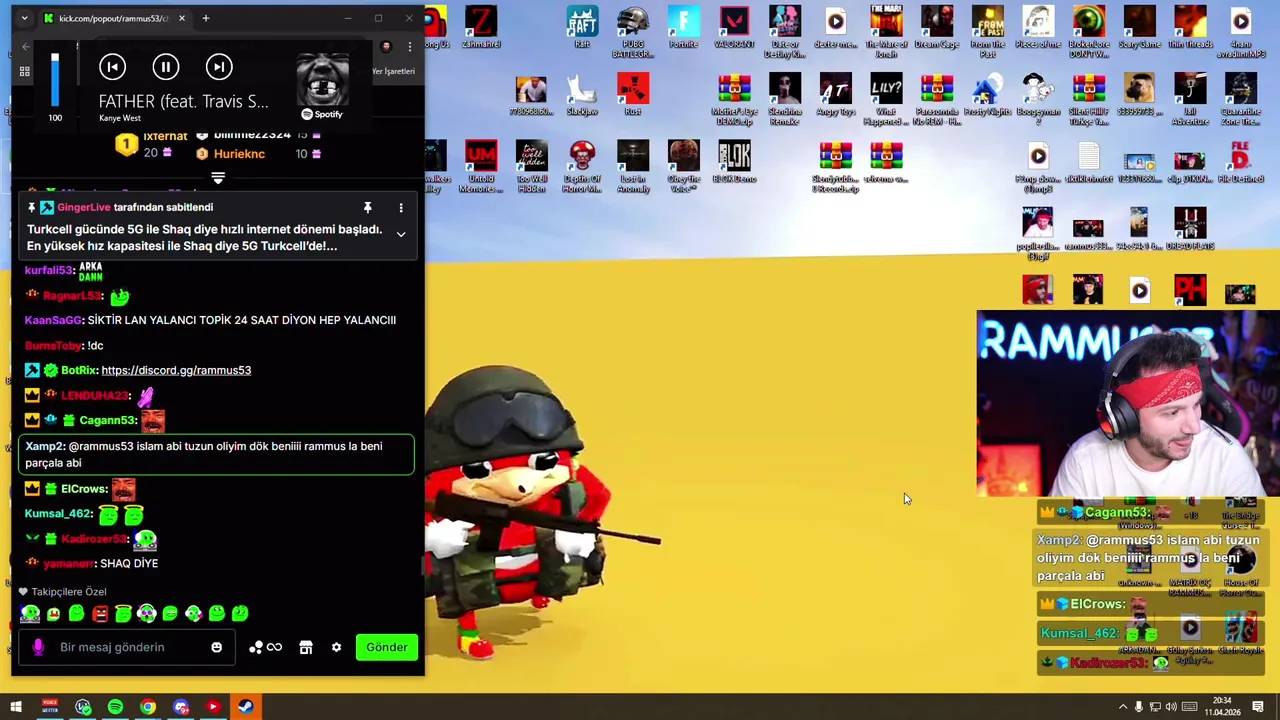Open DREAD FLATS desktop icon
The height and width of the screenshot is (720, 1280).
(1190, 229)
